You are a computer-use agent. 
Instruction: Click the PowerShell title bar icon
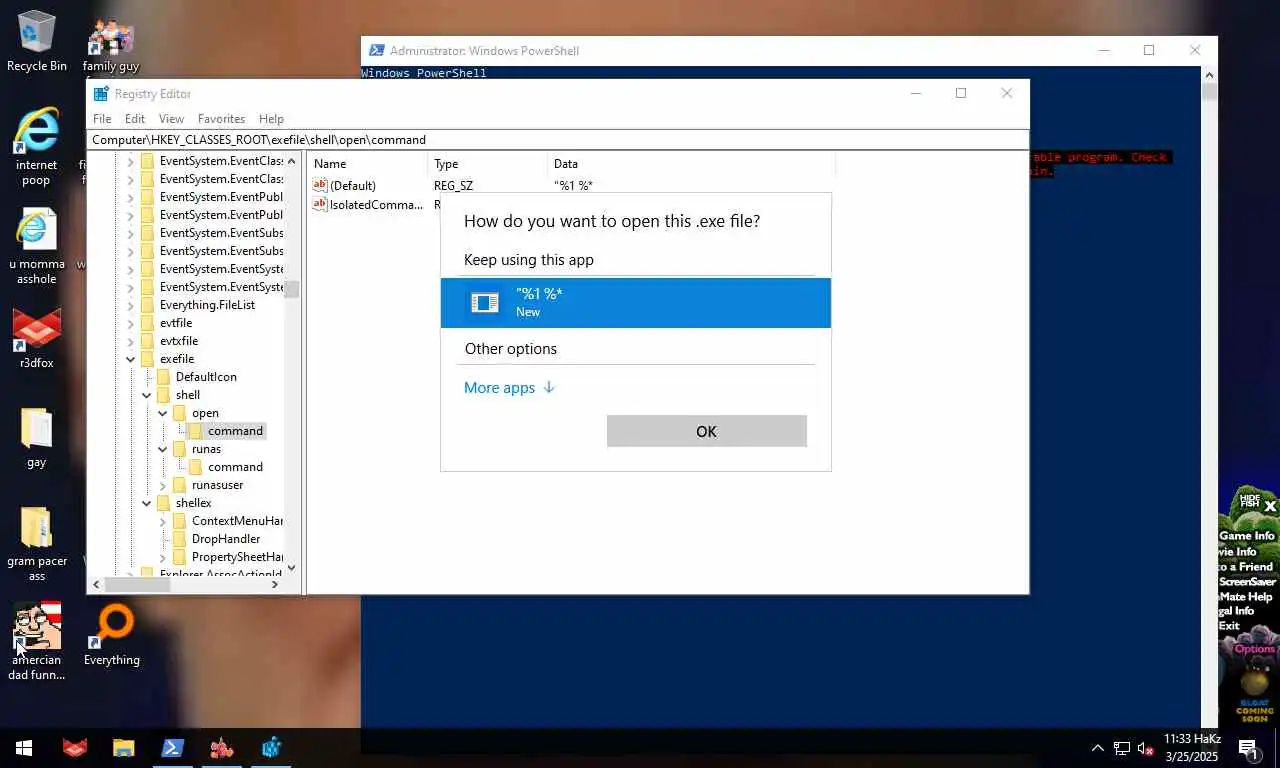tap(376, 50)
